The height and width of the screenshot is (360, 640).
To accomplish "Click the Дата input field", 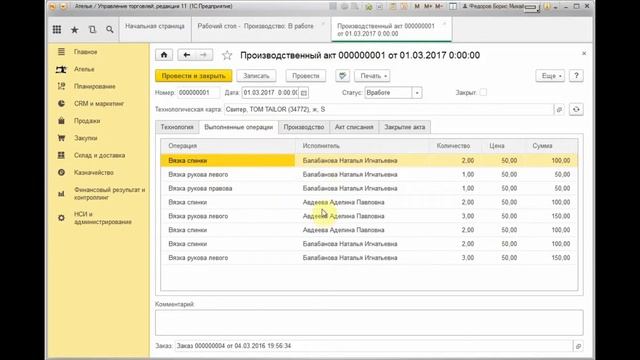I will [270, 93].
